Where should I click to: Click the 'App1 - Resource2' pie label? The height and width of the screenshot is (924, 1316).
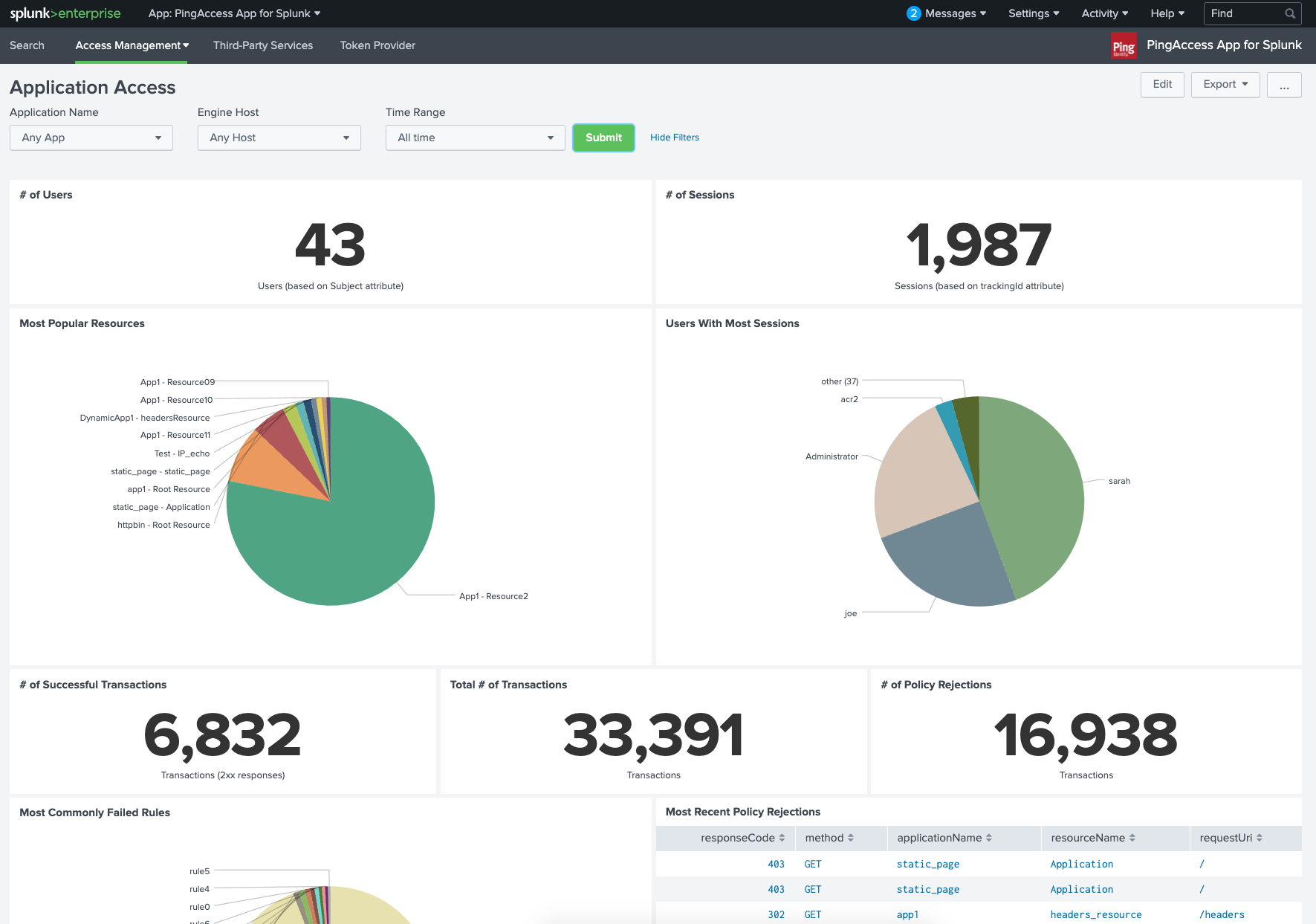[493, 596]
